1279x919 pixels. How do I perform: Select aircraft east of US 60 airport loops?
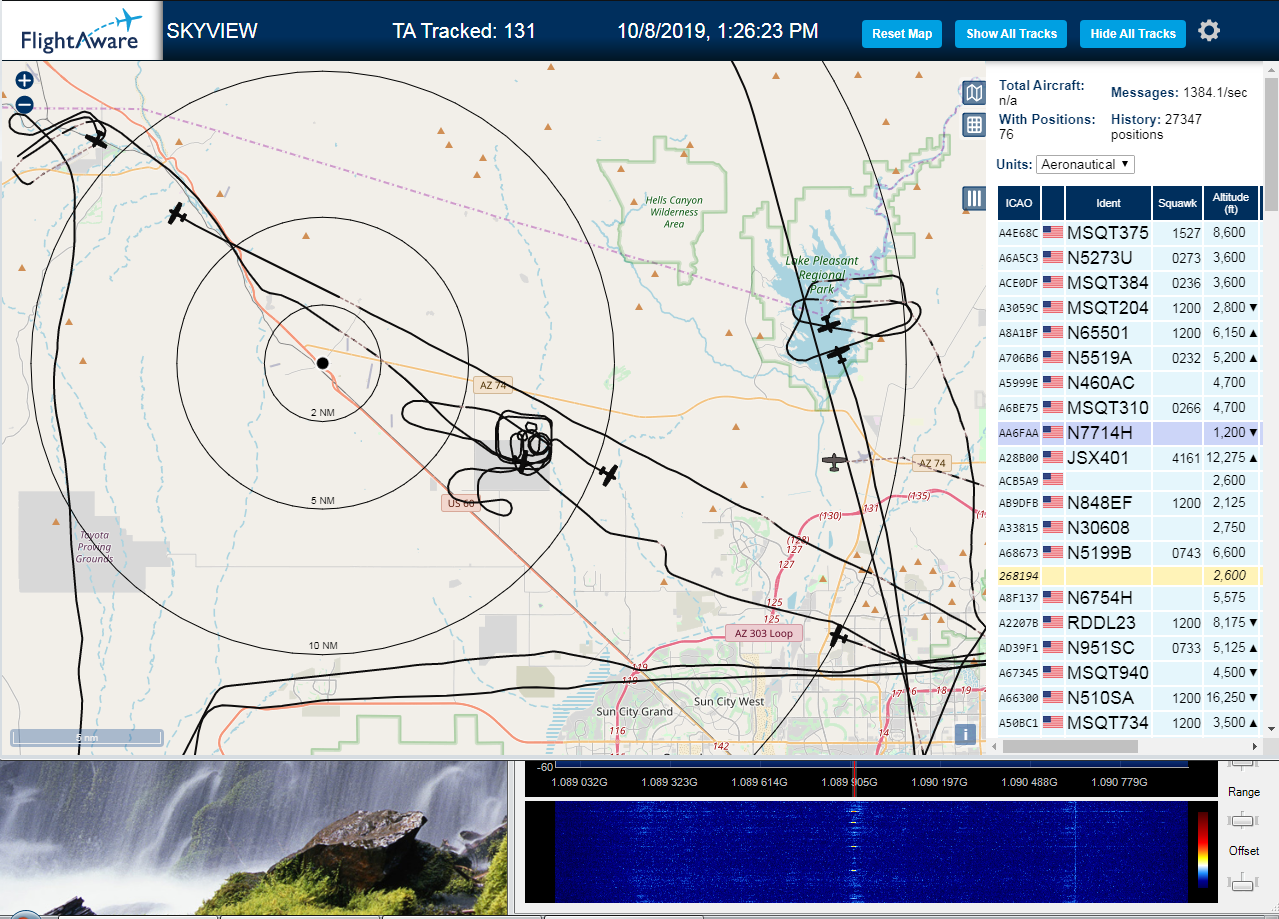(x=608, y=474)
